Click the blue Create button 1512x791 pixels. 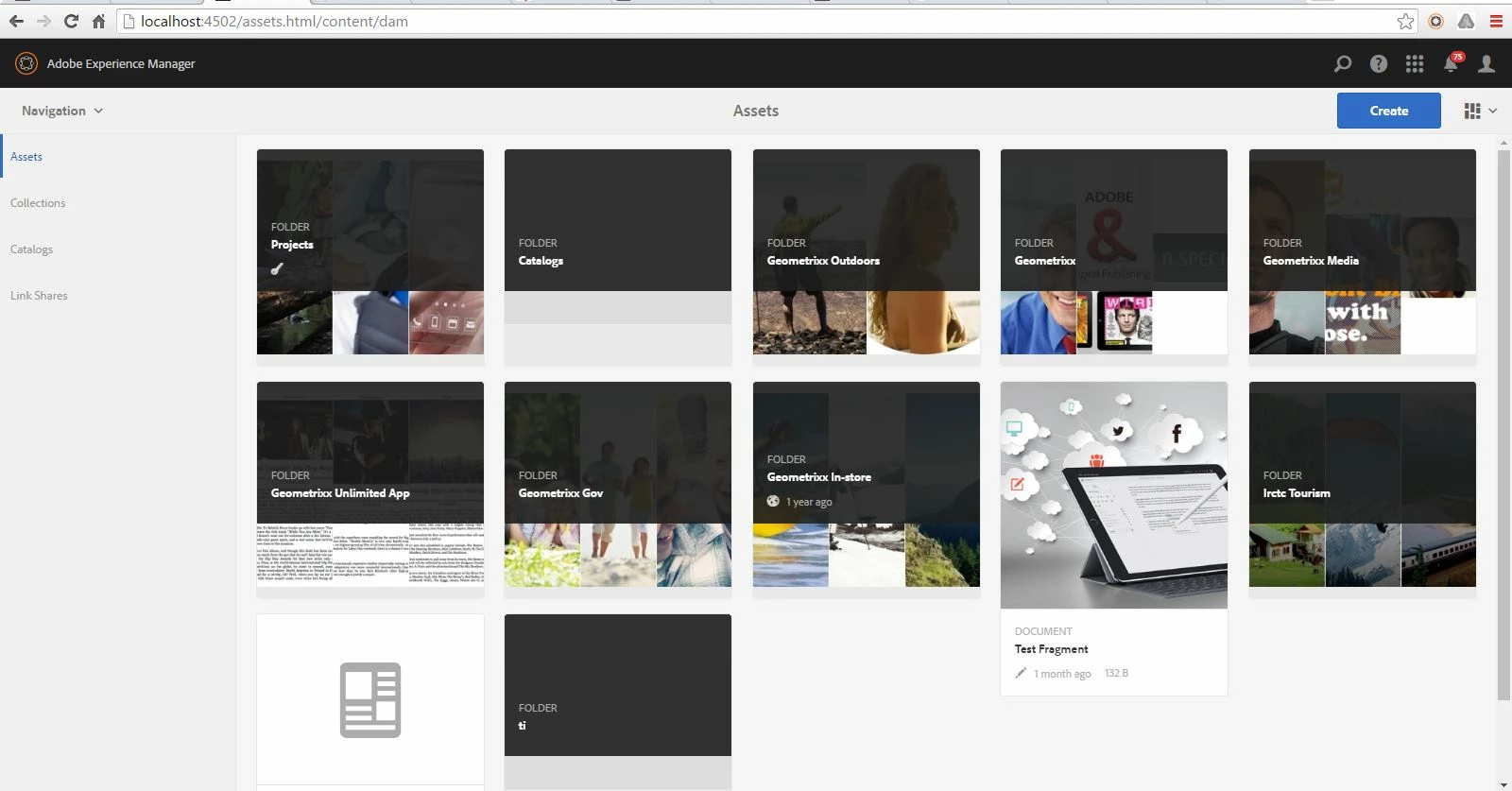[1388, 111]
